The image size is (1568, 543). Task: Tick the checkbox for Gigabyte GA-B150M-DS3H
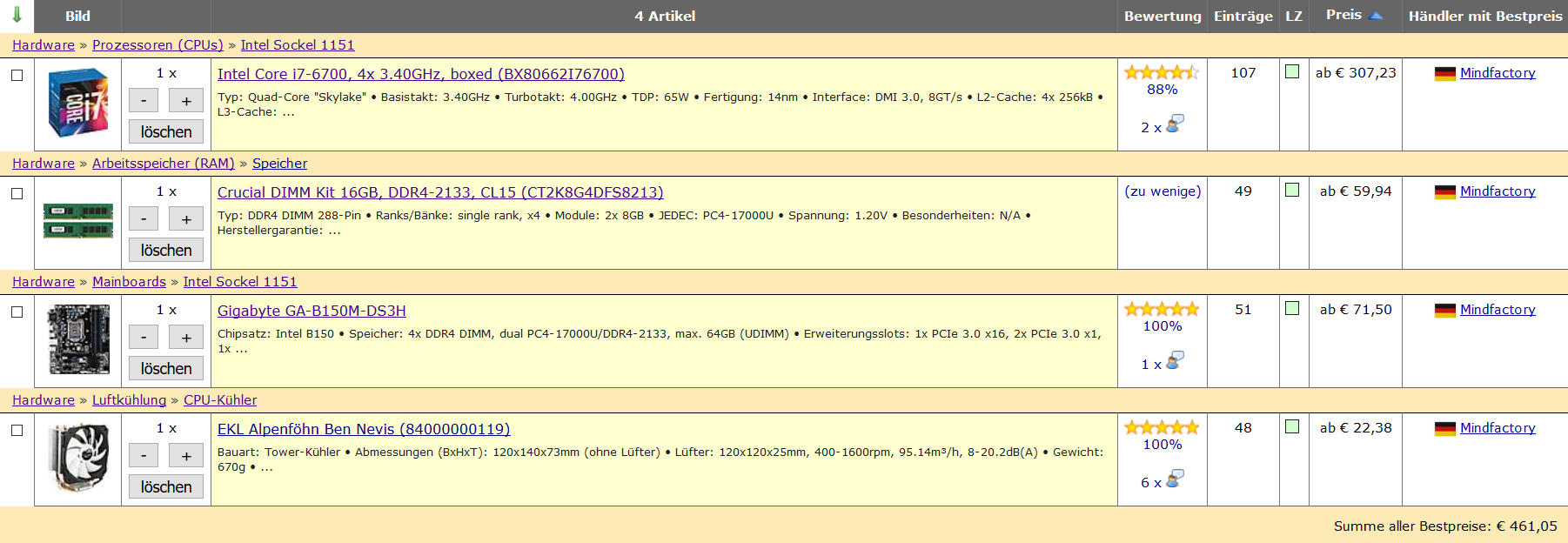pyautogui.click(x=17, y=312)
